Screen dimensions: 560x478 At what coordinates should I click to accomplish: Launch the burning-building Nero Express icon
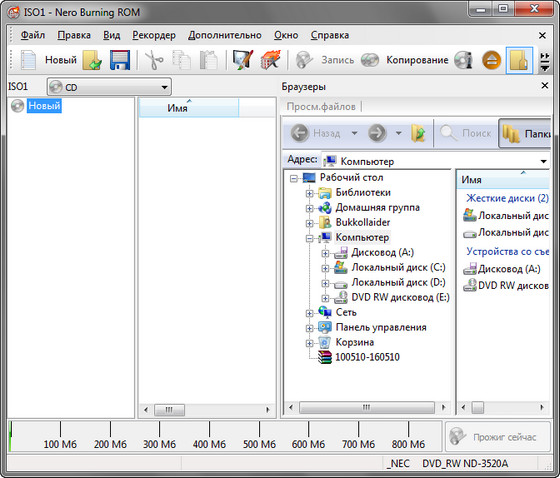pos(270,60)
